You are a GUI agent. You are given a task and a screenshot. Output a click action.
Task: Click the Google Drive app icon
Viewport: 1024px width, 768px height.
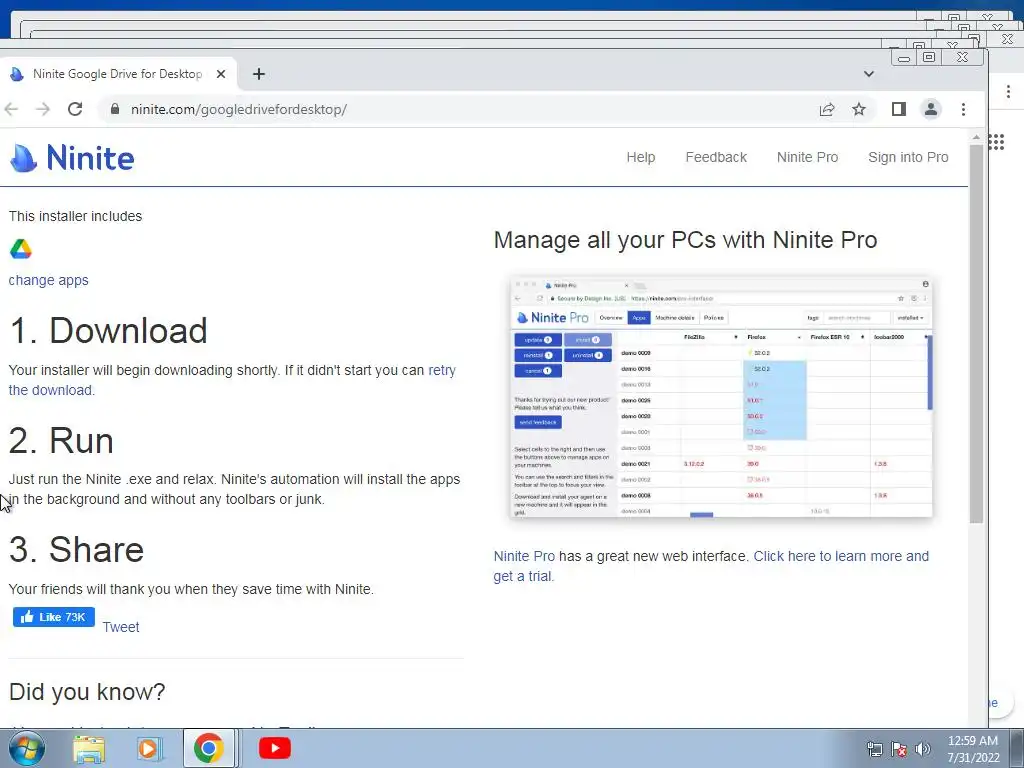tap(21, 249)
